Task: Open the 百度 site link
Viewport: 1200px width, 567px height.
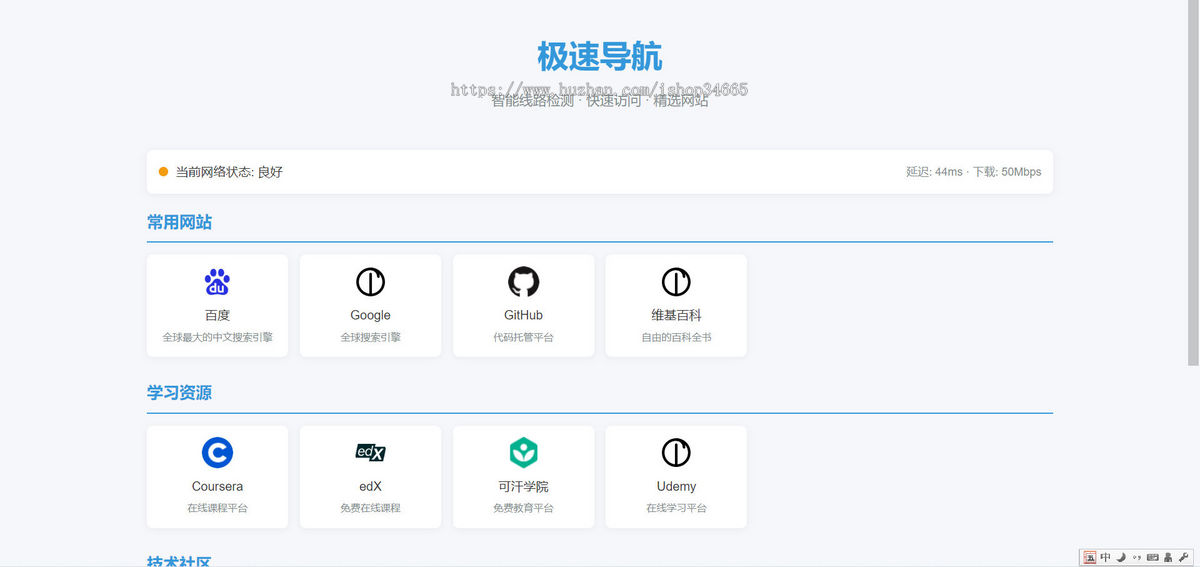Action: point(217,305)
